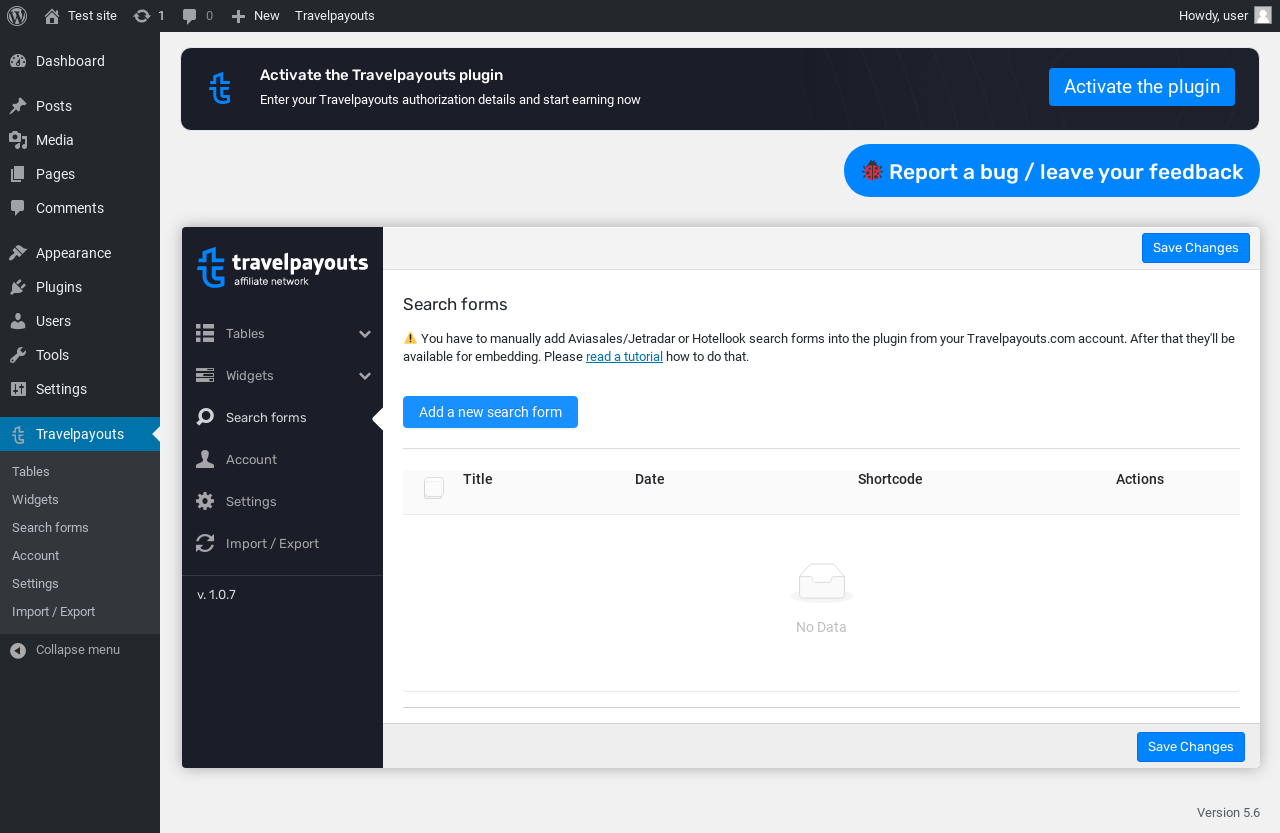The image size is (1280, 833).
Task: Click the Test site name in admin bar
Action: [92, 16]
